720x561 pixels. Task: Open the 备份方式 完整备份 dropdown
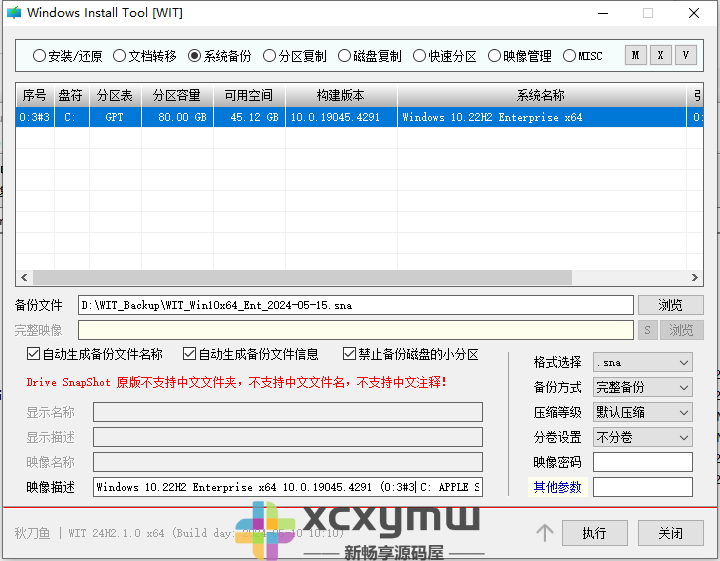click(642, 387)
